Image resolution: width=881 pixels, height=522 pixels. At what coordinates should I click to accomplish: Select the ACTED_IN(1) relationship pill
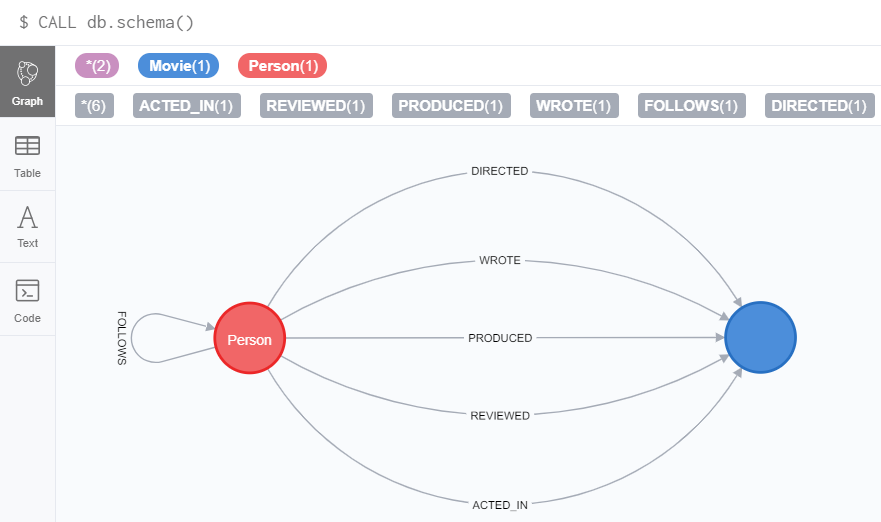pos(187,106)
